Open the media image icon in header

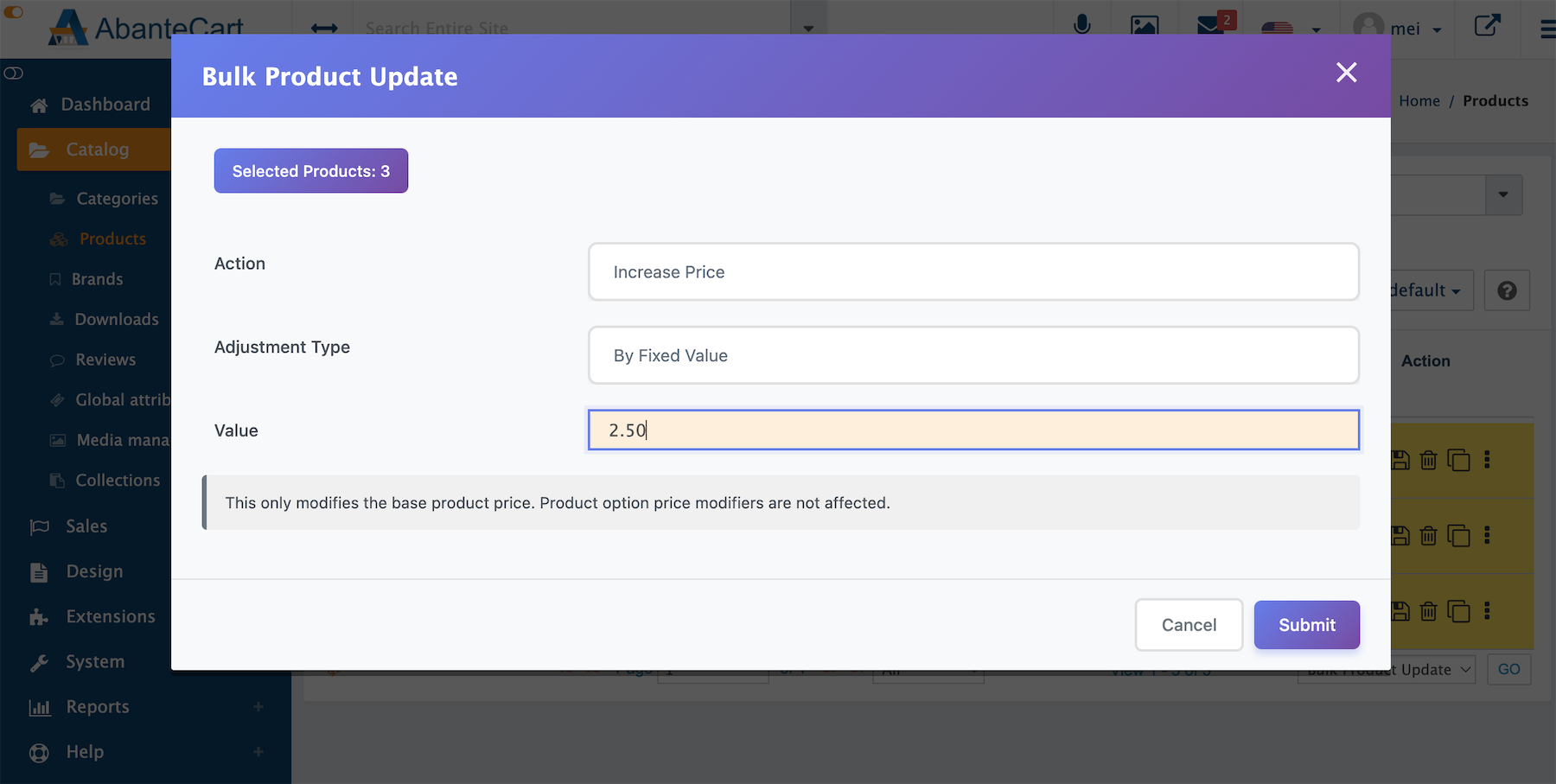[1145, 26]
